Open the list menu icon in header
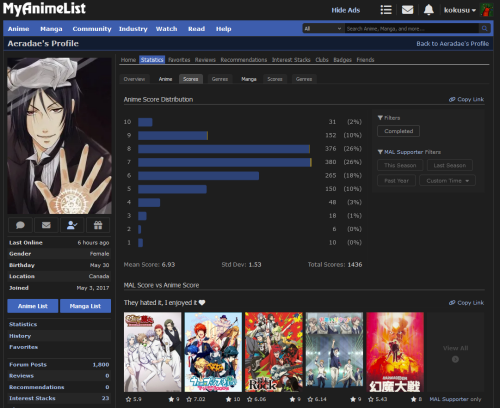Screen dimensions: 500x408 [386, 10]
